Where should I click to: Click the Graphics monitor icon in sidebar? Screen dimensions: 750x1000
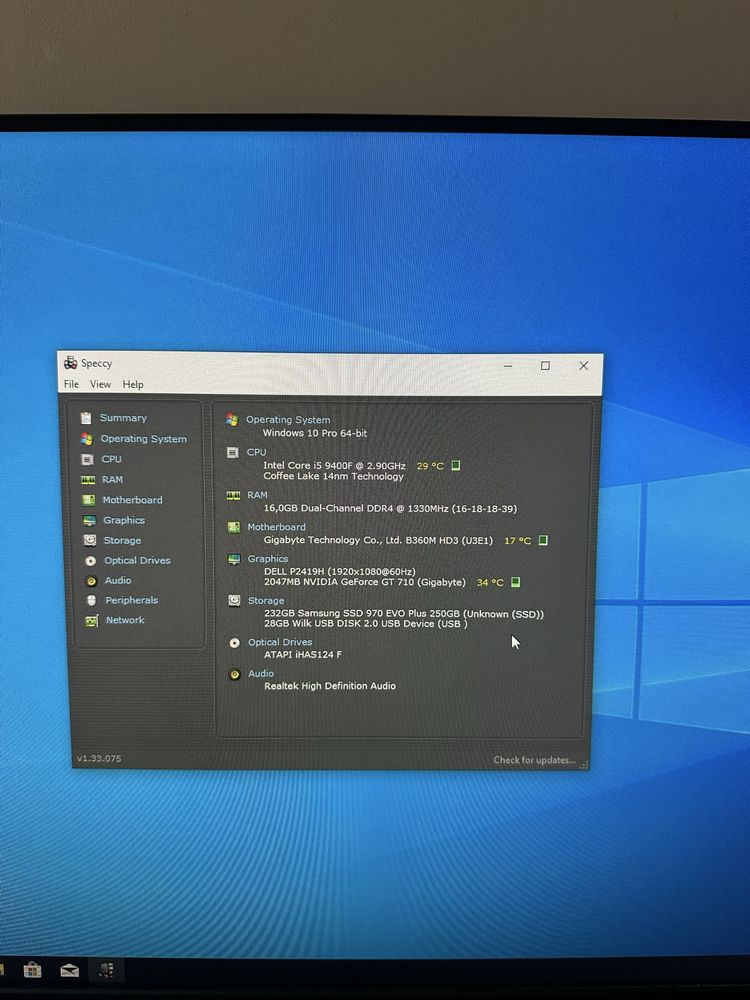point(89,520)
